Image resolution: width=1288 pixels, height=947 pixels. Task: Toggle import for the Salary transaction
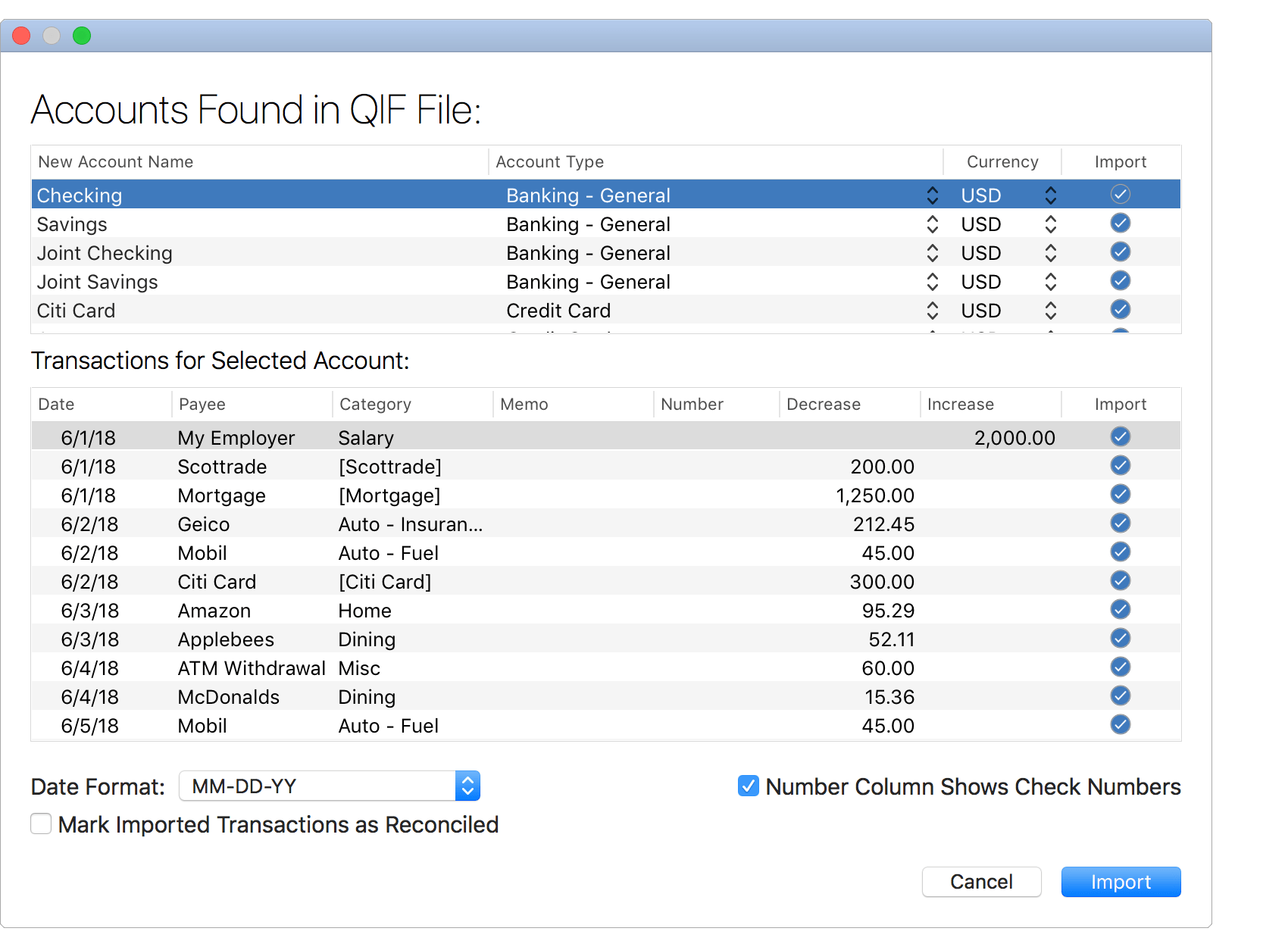tap(1120, 436)
